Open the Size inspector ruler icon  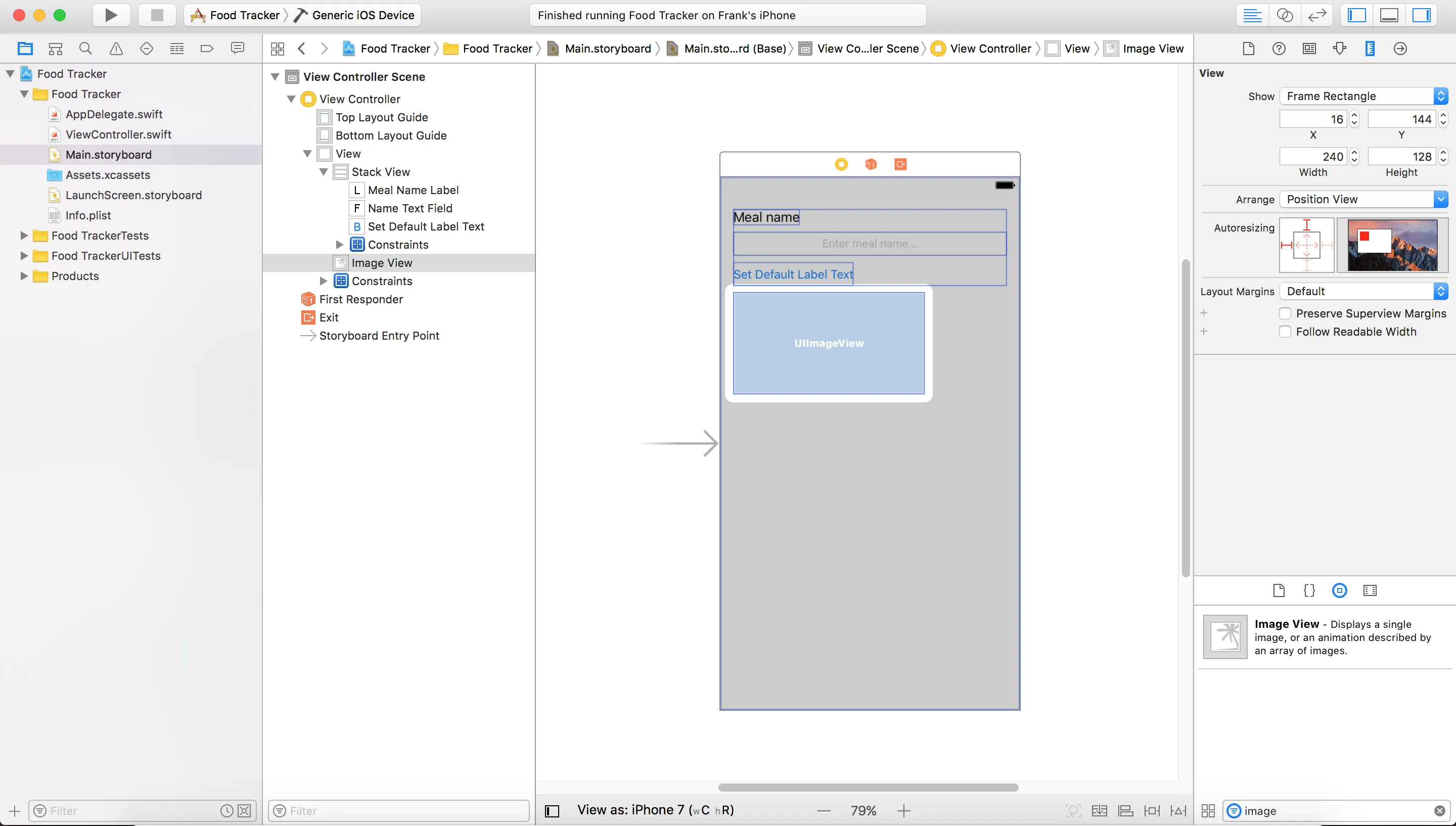click(x=1370, y=49)
